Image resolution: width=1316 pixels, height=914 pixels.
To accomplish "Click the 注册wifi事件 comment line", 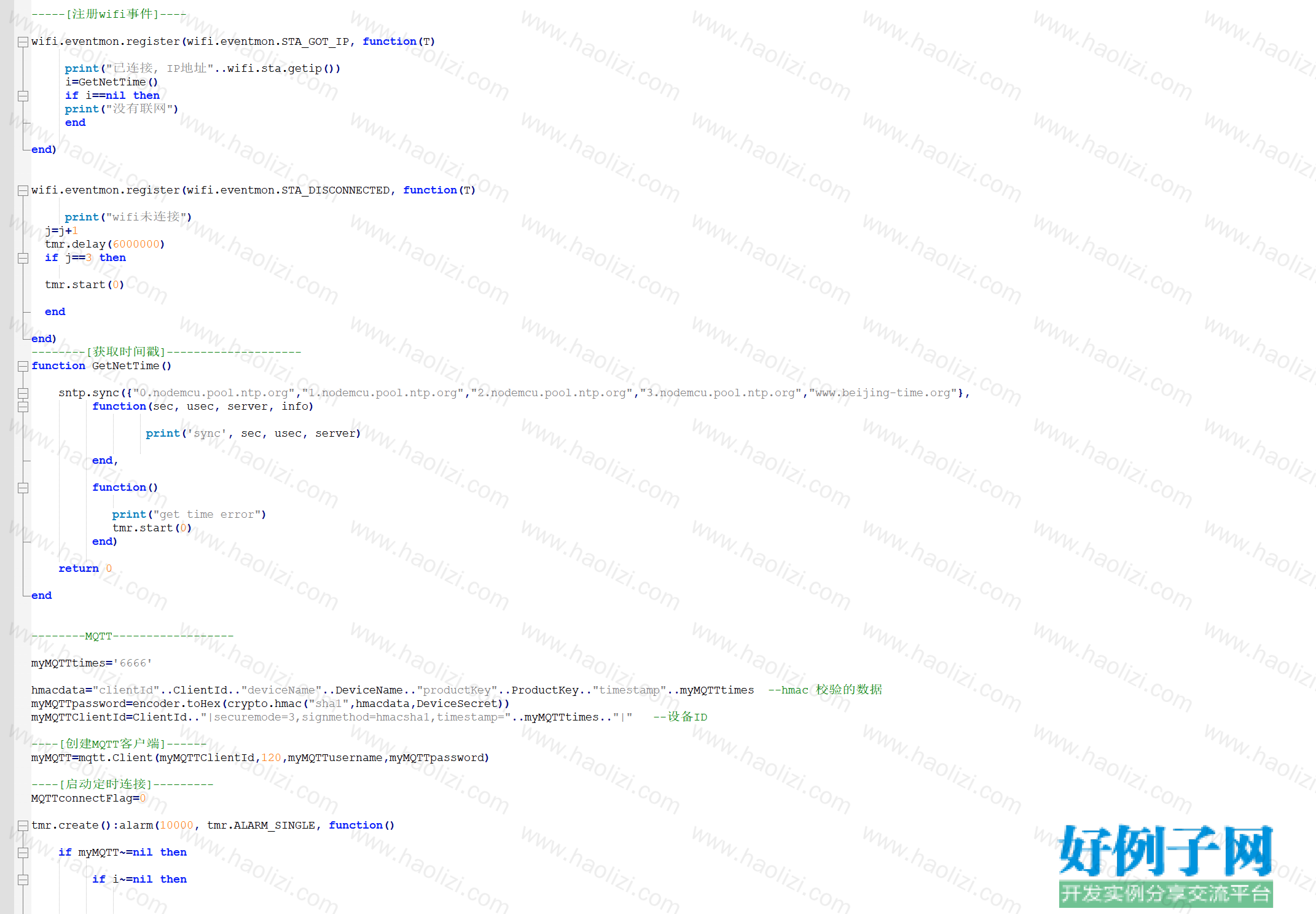I will point(109,14).
